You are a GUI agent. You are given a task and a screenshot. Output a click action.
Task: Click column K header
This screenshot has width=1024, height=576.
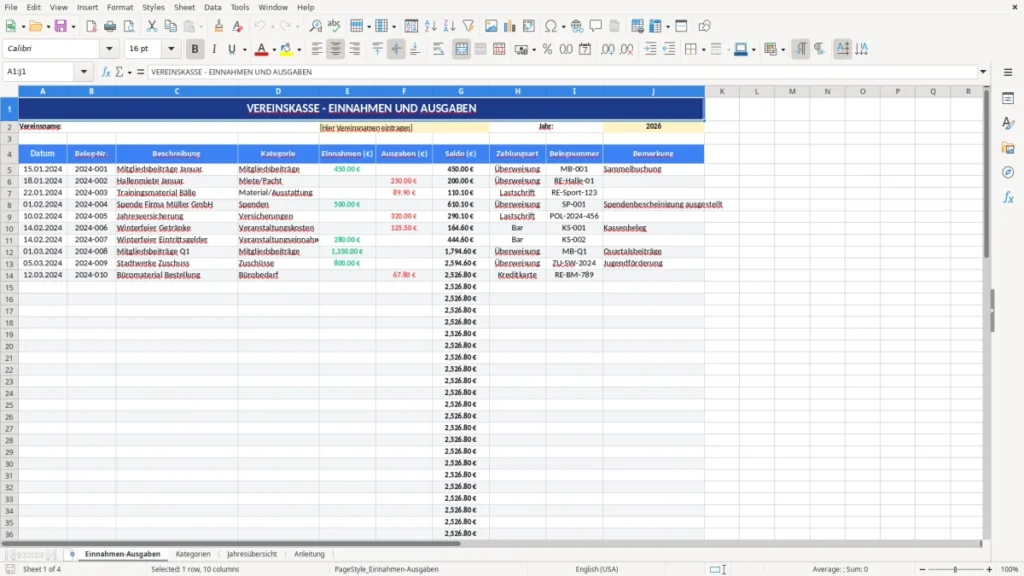pos(722,91)
